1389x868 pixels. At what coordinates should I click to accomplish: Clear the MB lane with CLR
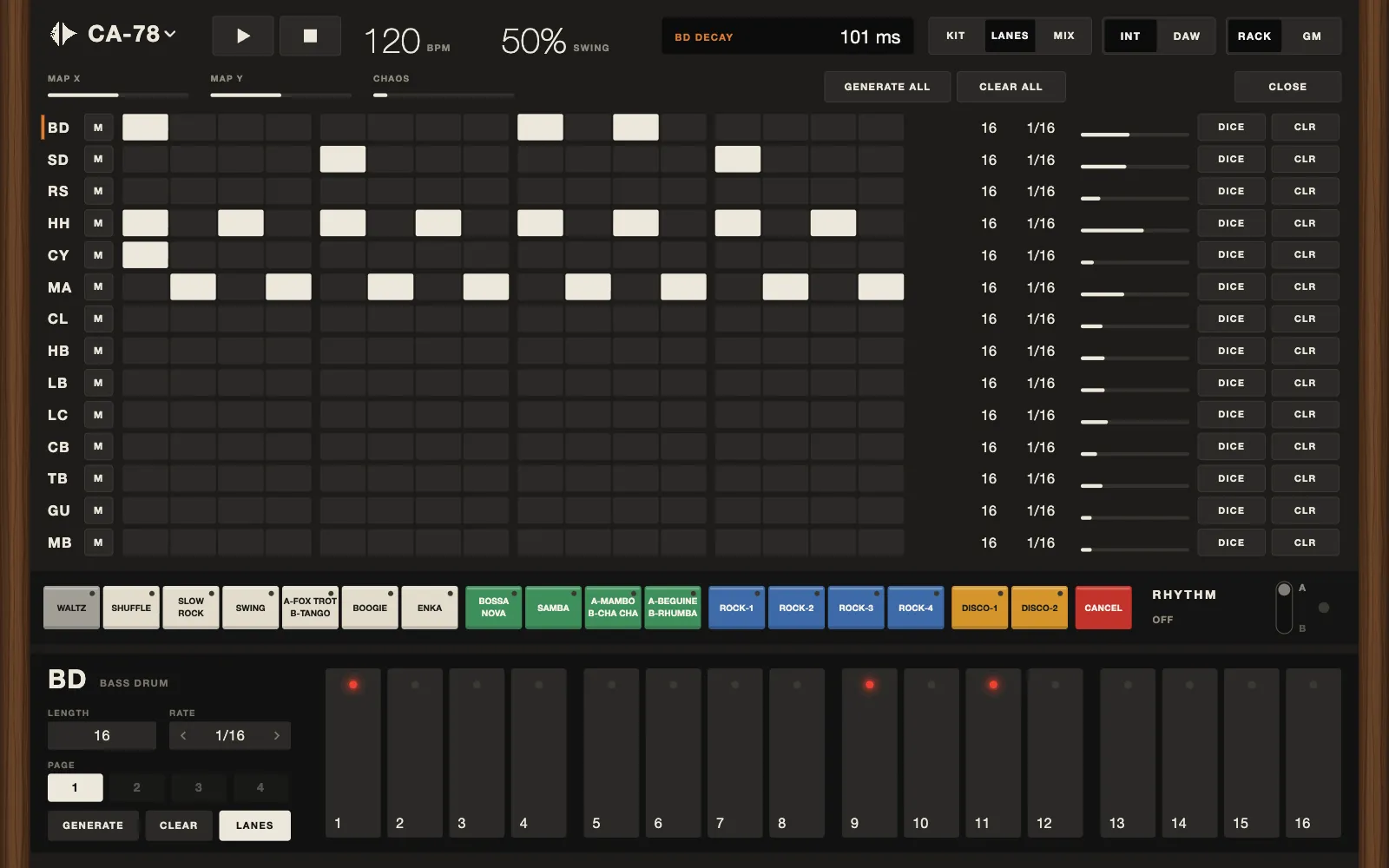point(1305,543)
